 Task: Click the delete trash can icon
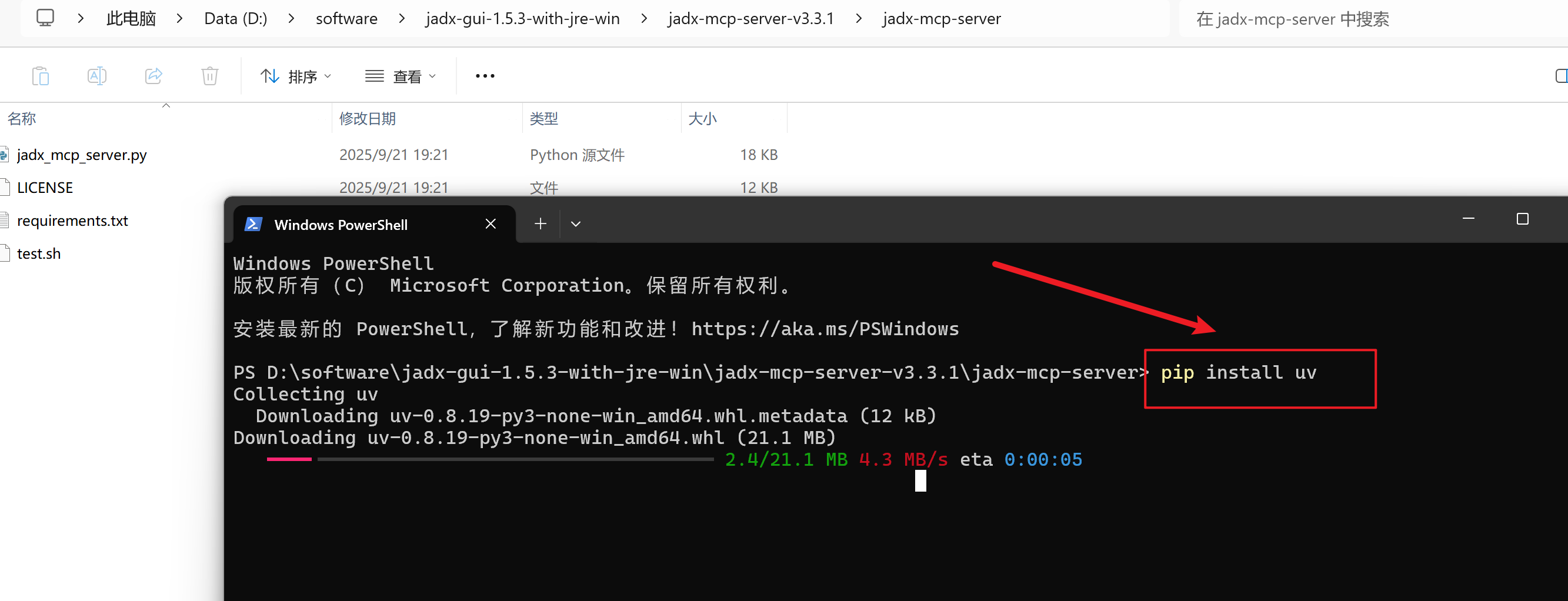click(x=209, y=76)
